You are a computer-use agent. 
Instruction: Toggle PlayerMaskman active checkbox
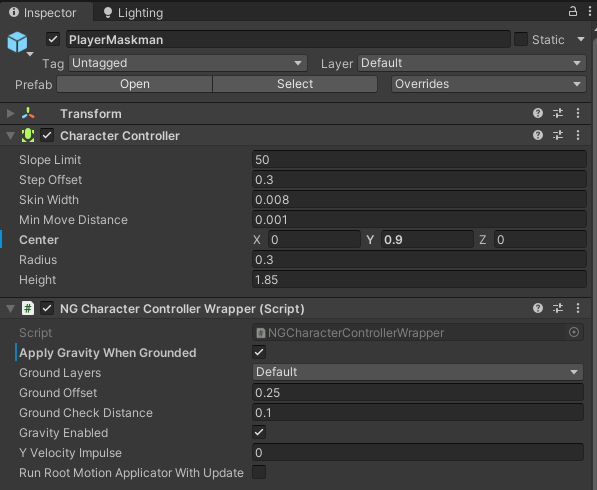click(x=53, y=39)
